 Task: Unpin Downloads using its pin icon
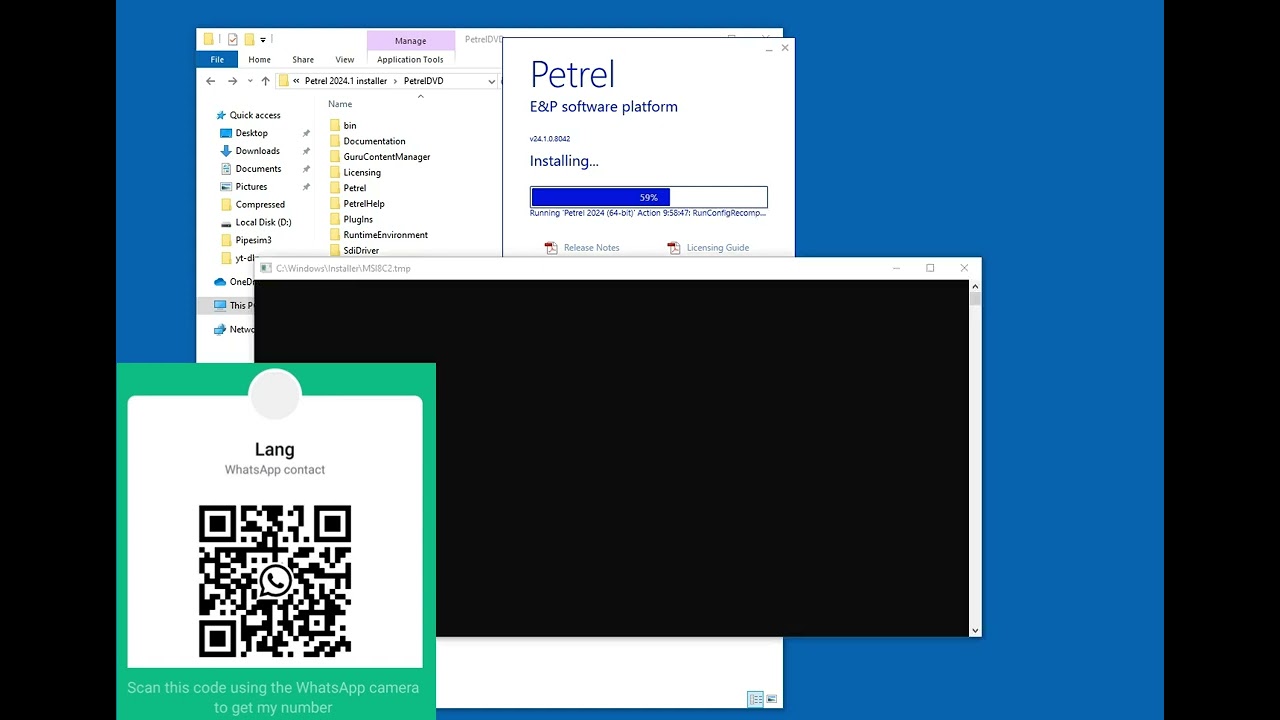click(306, 151)
